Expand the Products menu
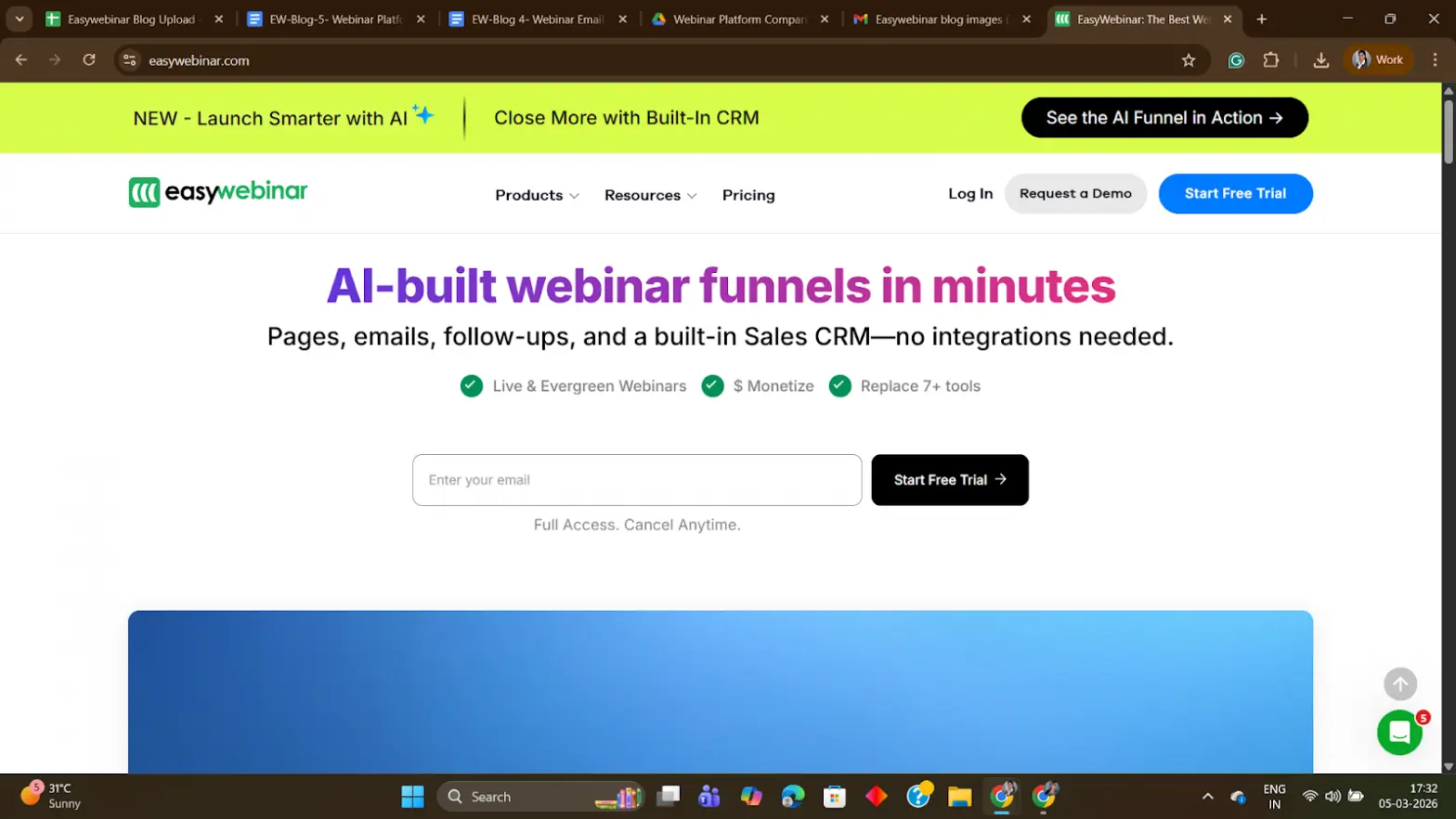This screenshot has width=1456, height=819. (x=537, y=195)
